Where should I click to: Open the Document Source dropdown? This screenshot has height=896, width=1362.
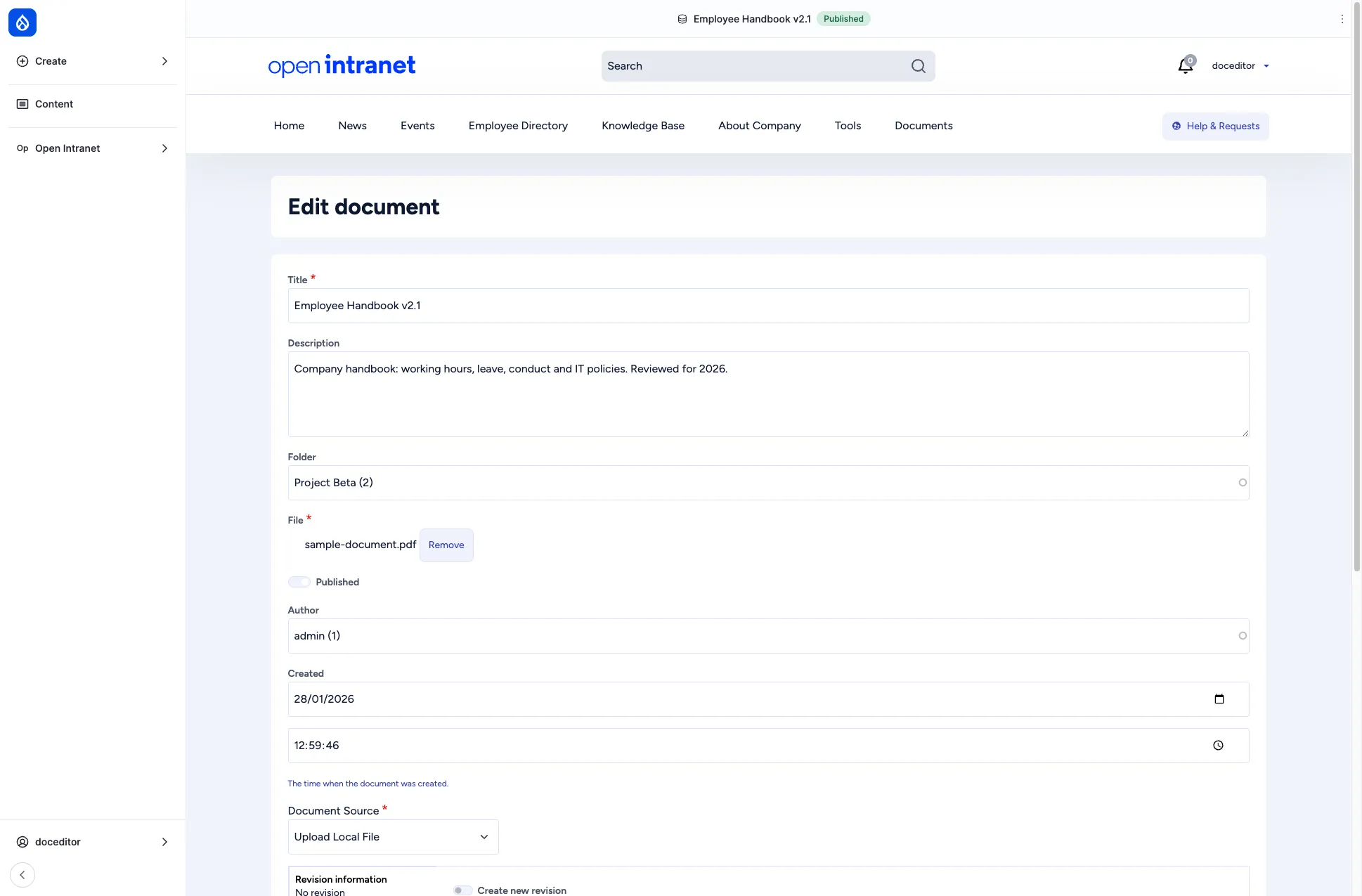point(394,837)
